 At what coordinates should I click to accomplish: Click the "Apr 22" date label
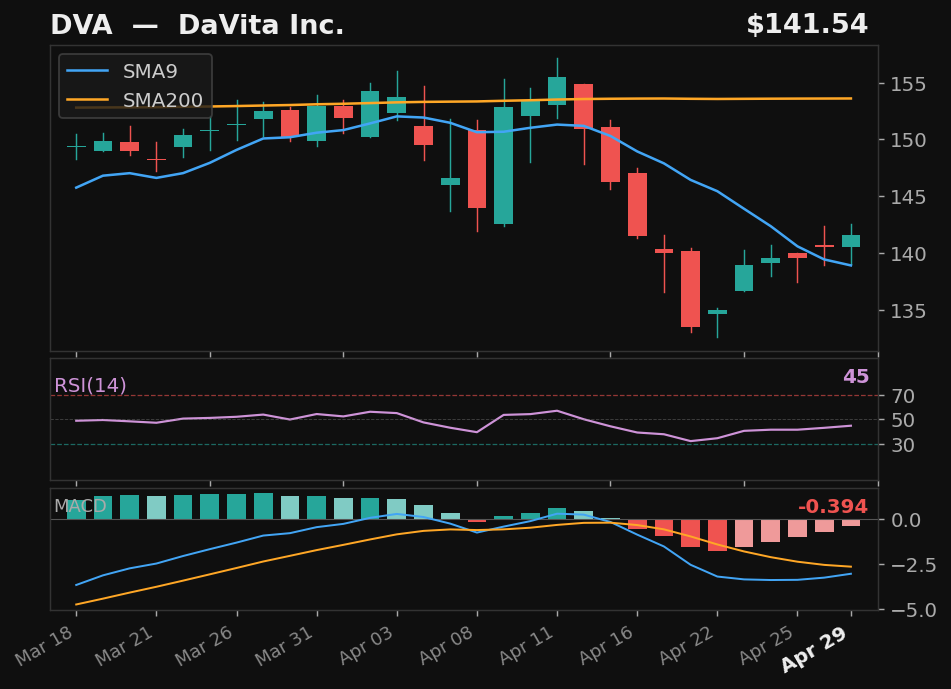[x=687, y=645]
